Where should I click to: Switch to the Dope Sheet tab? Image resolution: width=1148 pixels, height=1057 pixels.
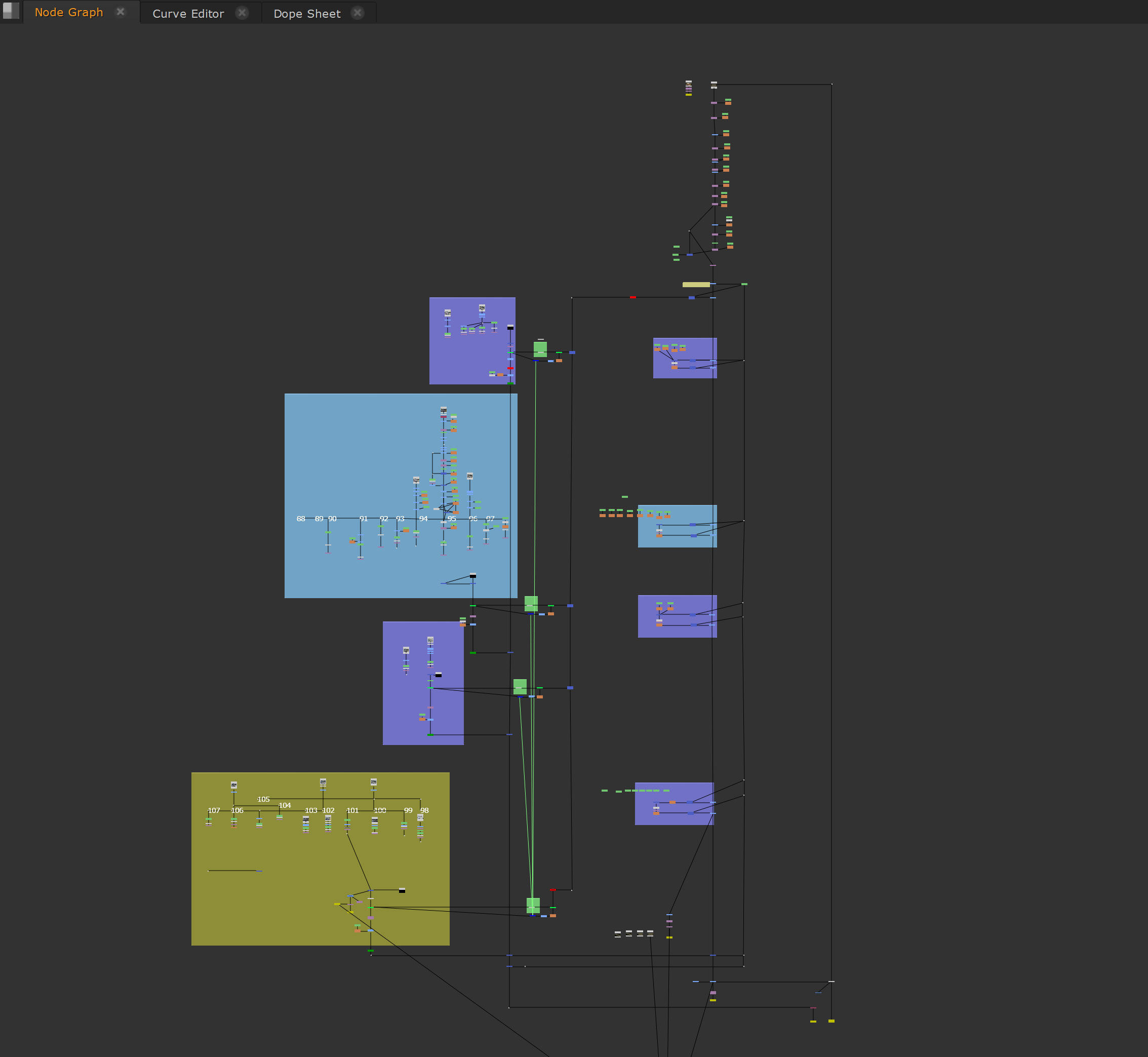click(x=306, y=14)
